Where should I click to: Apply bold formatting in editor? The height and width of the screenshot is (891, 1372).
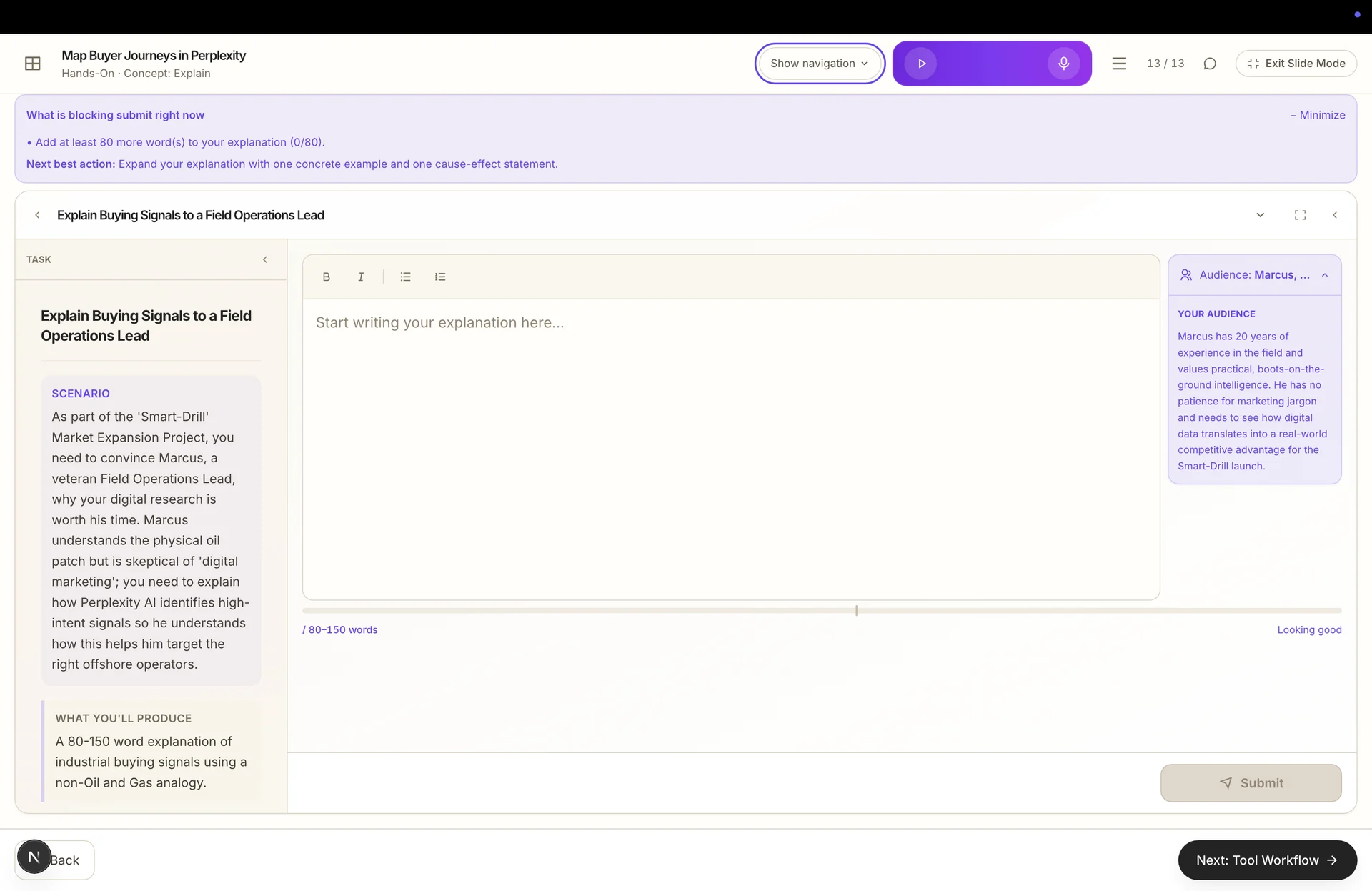(327, 277)
